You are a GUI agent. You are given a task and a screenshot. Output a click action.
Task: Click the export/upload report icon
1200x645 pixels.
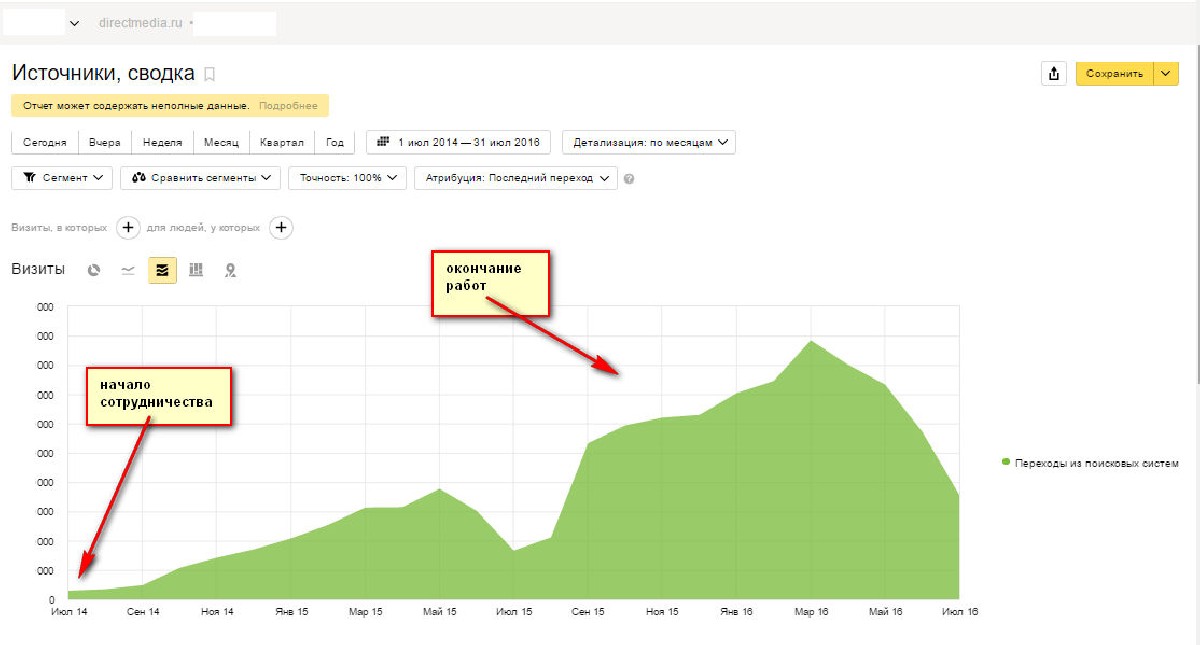tap(1054, 74)
